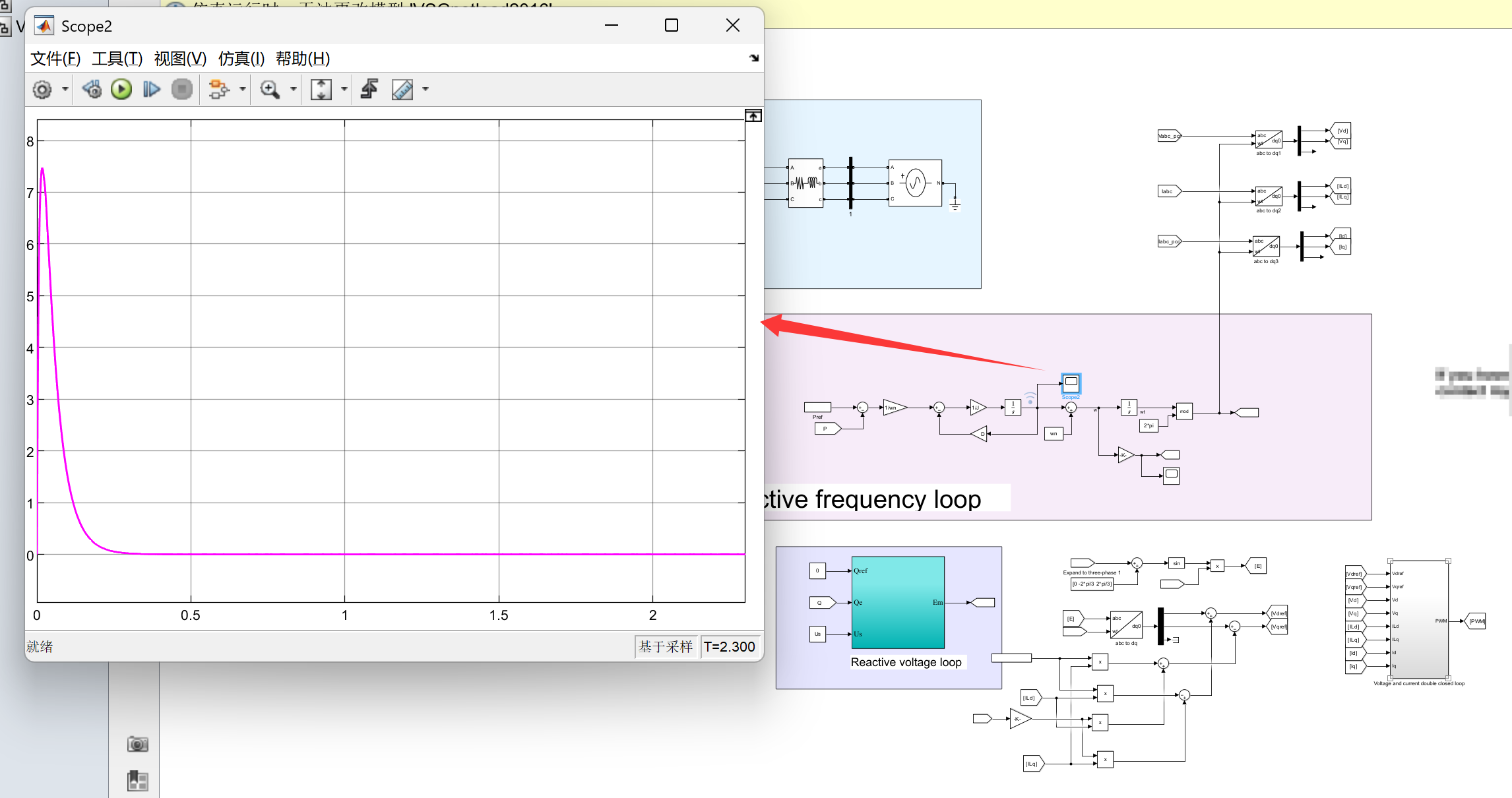Select the Zoom magnifier tool
This screenshot has height=798, width=1512.
coord(270,90)
